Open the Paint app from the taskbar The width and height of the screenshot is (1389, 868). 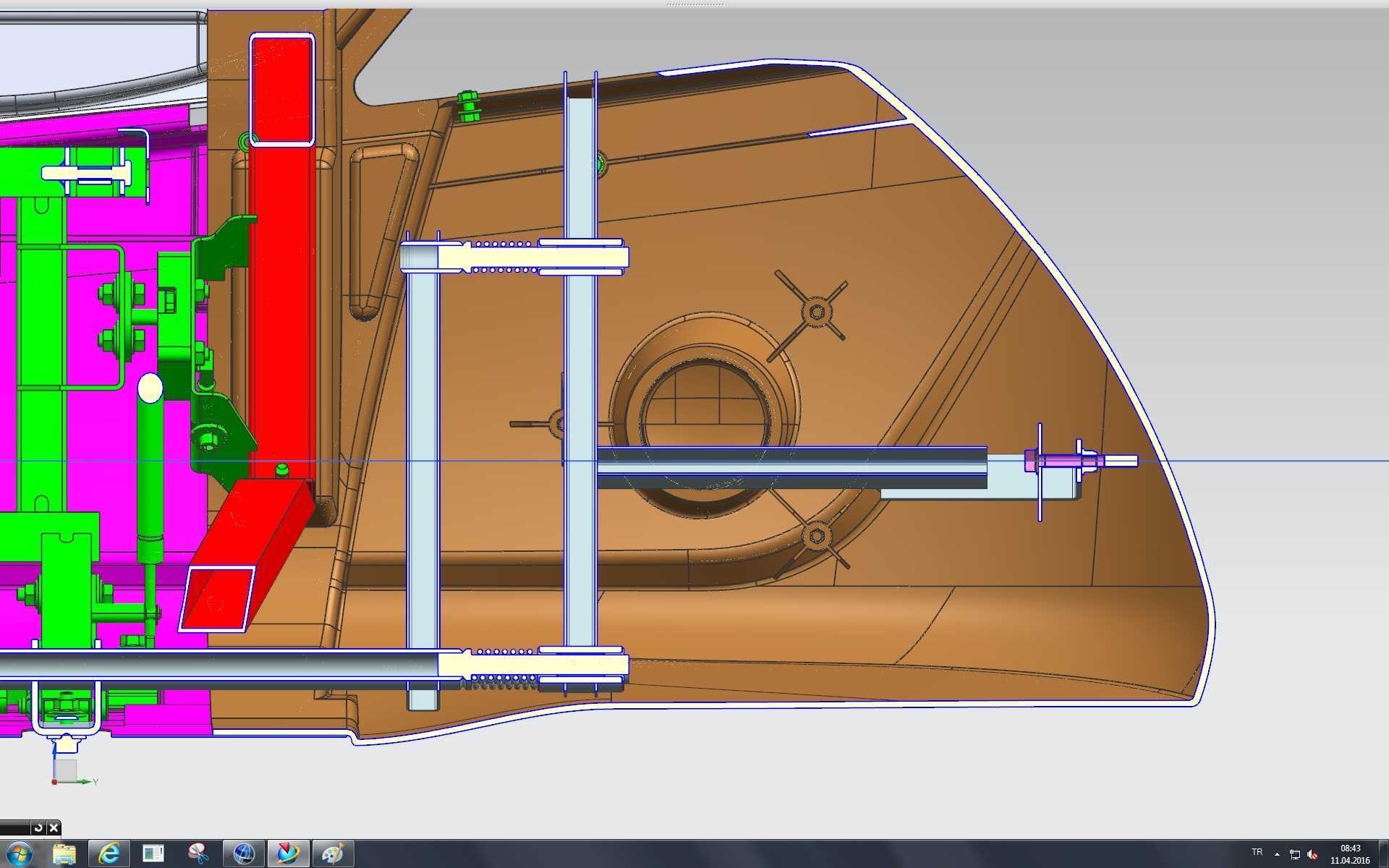point(333,854)
